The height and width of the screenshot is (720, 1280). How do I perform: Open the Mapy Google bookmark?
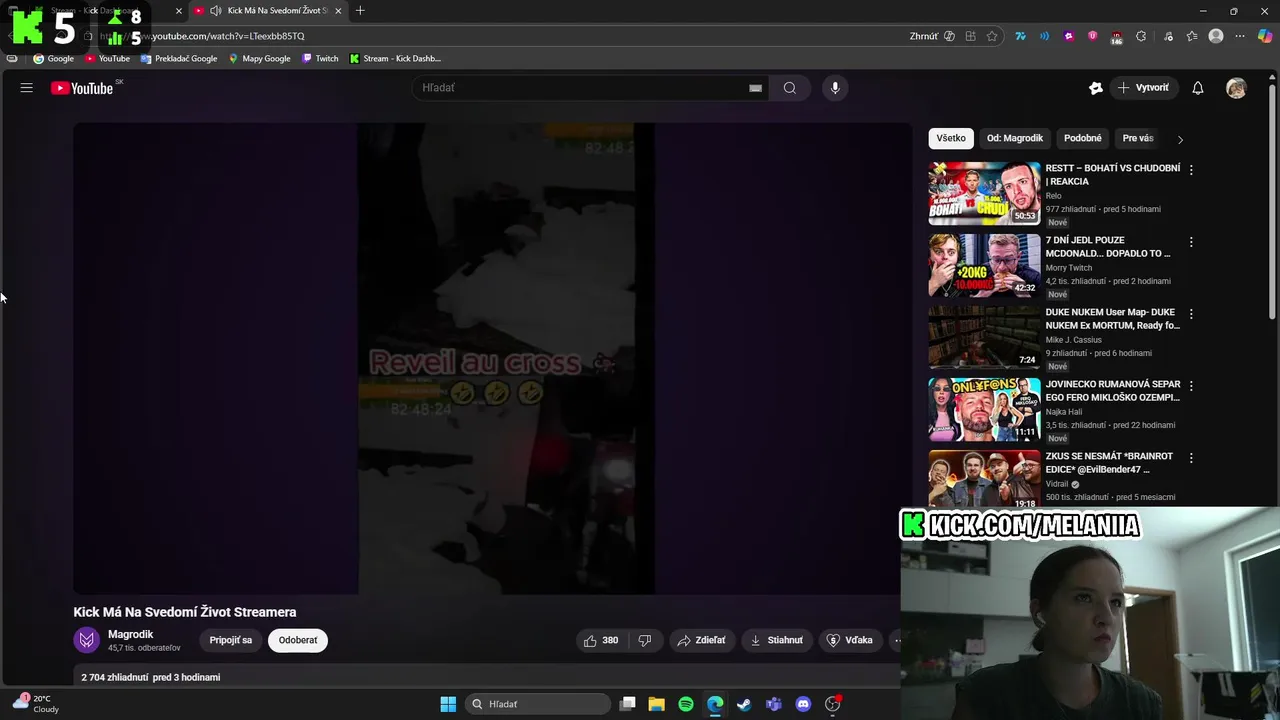(x=259, y=58)
